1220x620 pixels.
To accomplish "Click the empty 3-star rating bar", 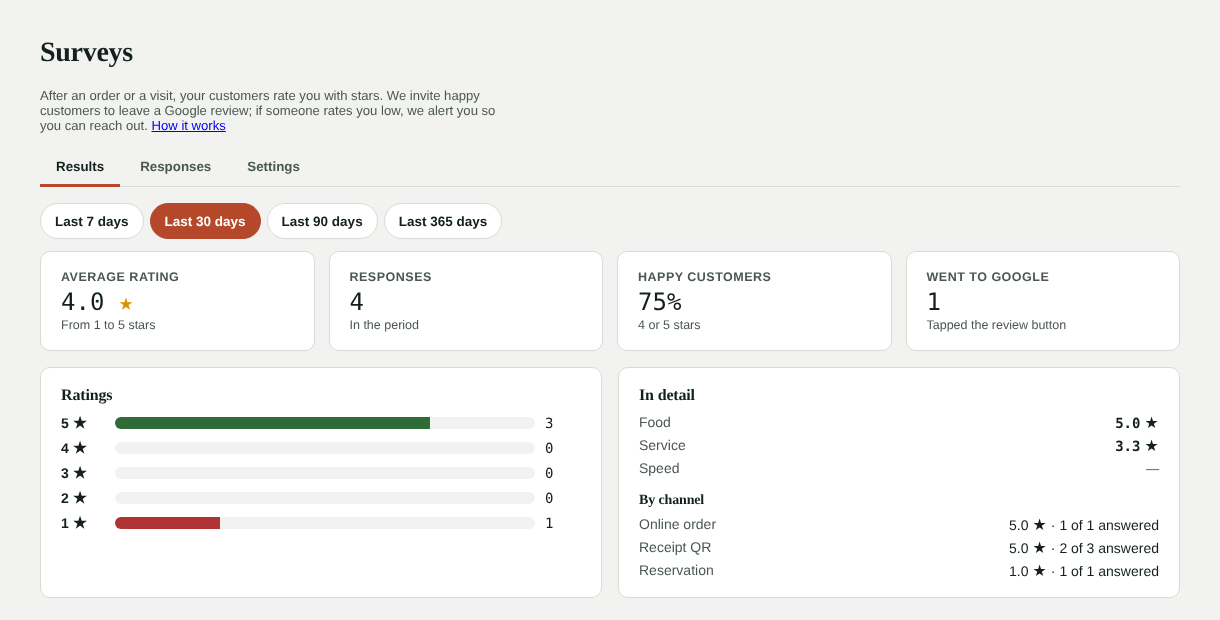I will click(x=325, y=473).
